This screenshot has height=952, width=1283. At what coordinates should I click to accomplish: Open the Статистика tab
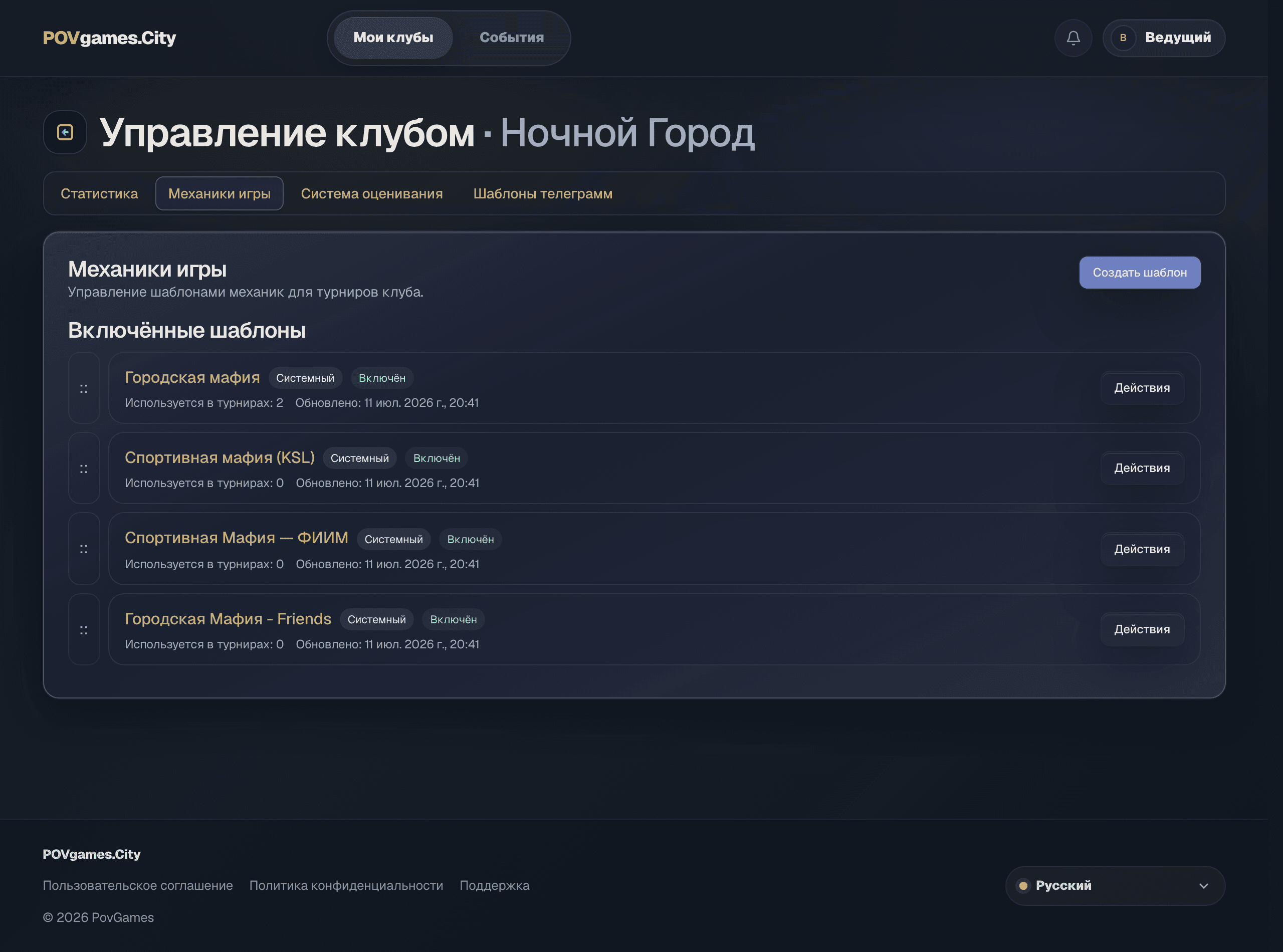(99, 193)
